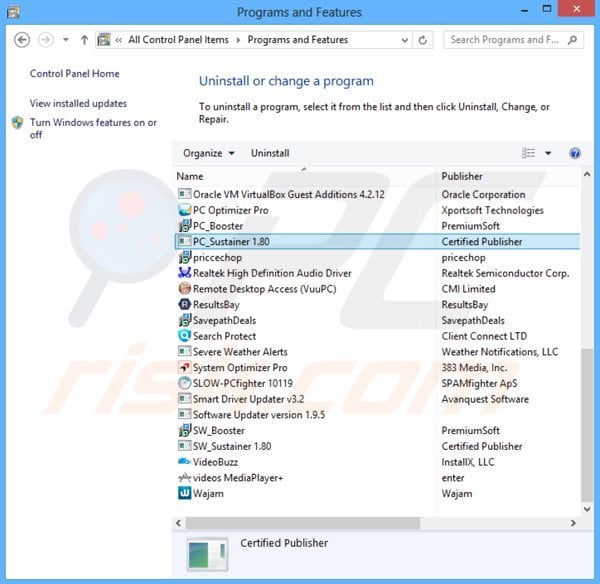This screenshot has width=600, height=584.
Task: Select priccechop program icon
Action: click(184, 257)
